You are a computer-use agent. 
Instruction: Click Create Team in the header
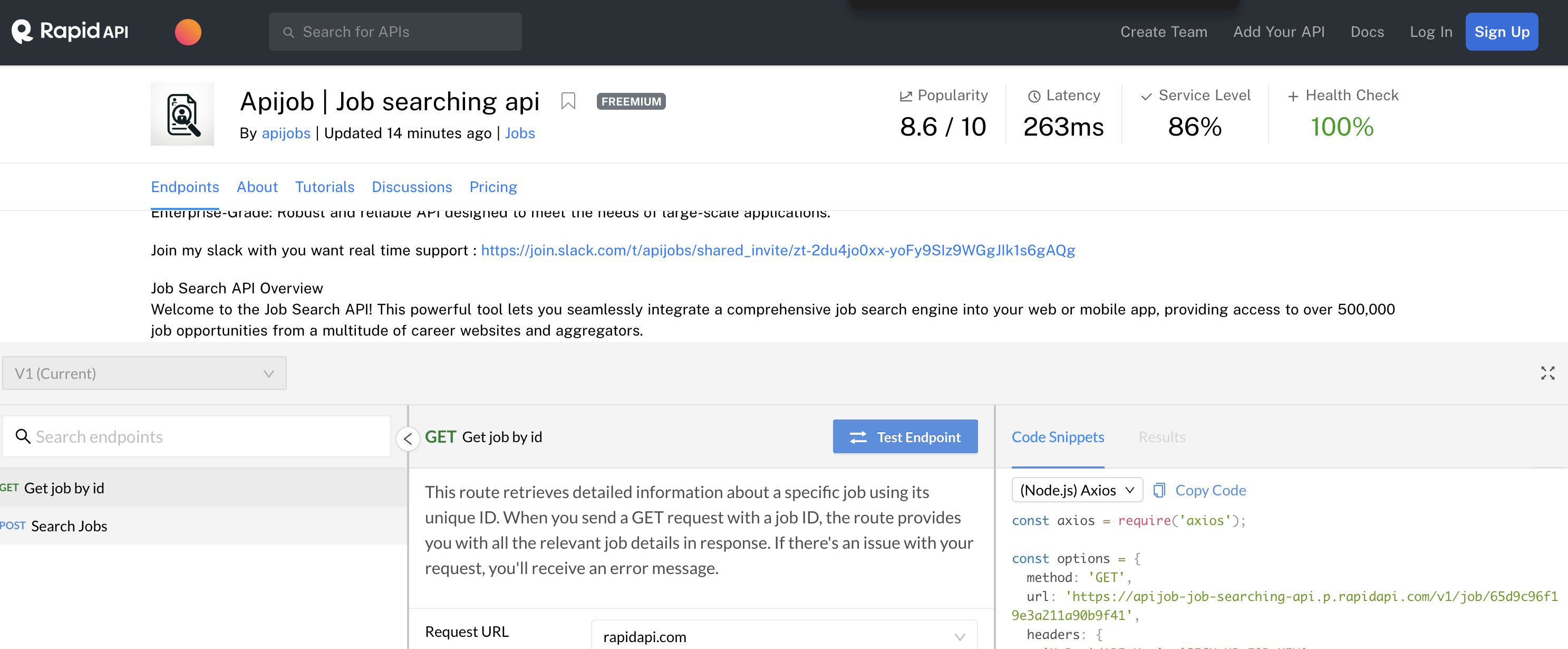[x=1164, y=32]
